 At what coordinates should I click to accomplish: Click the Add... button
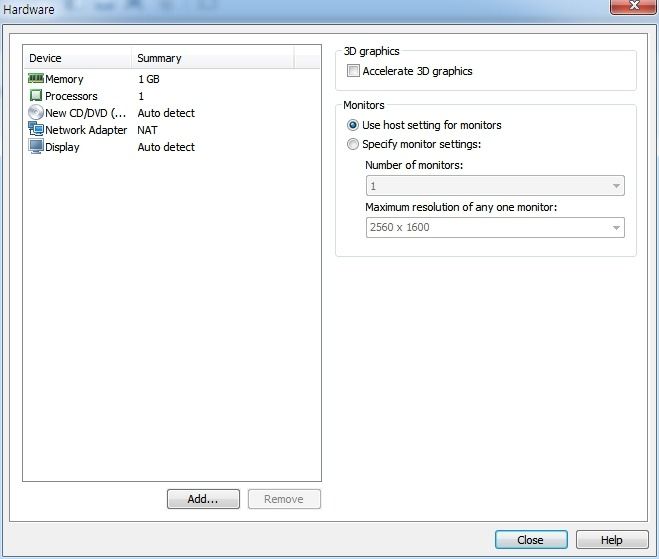coord(203,499)
